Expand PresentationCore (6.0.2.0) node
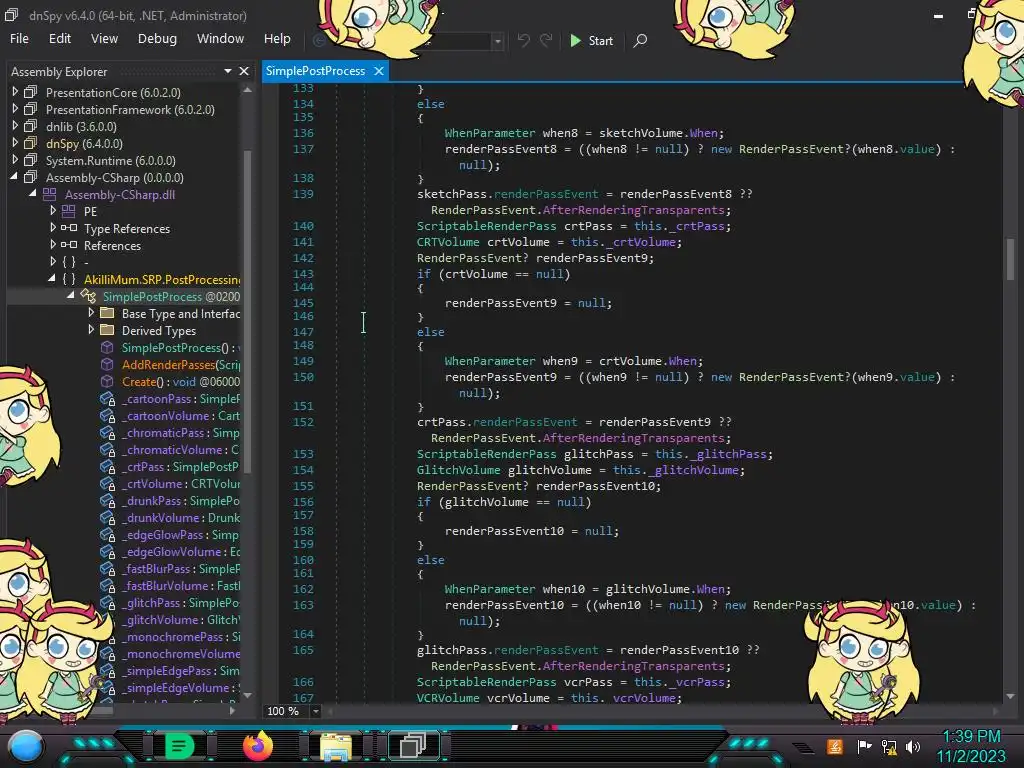 (15, 92)
